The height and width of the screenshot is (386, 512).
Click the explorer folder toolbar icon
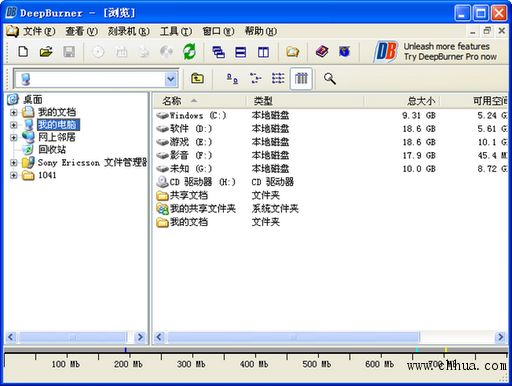tap(292, 52)
